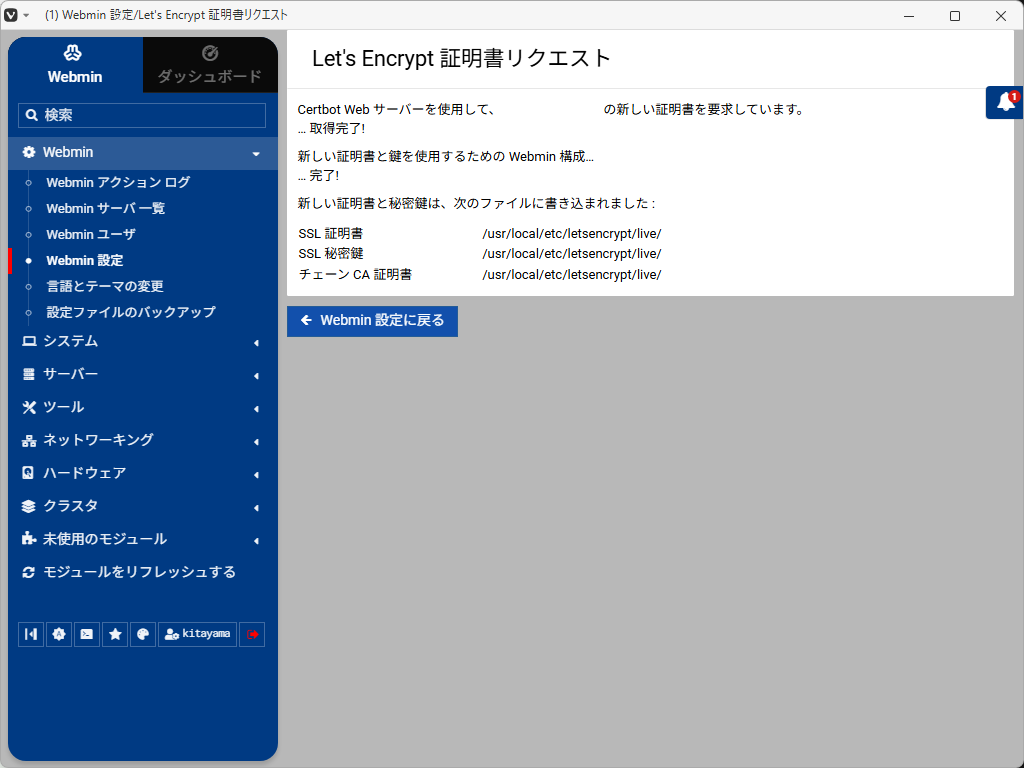This screenshot has width=1024, height=768.
Task: Switch to ダッシュボード tab
Action: click(x=210, y=65)
